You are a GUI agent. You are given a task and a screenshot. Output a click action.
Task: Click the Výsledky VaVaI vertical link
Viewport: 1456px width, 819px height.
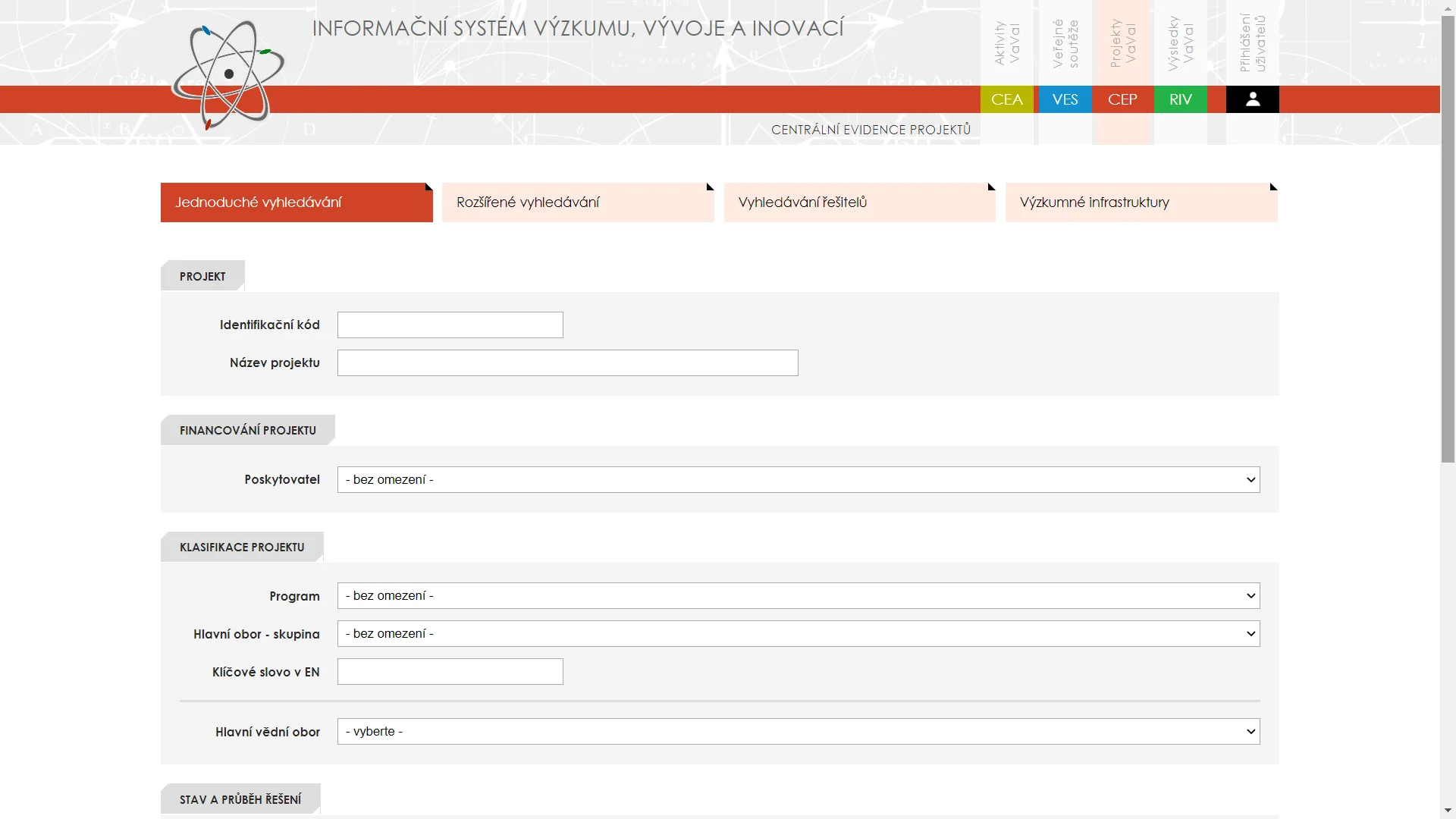1180,43
